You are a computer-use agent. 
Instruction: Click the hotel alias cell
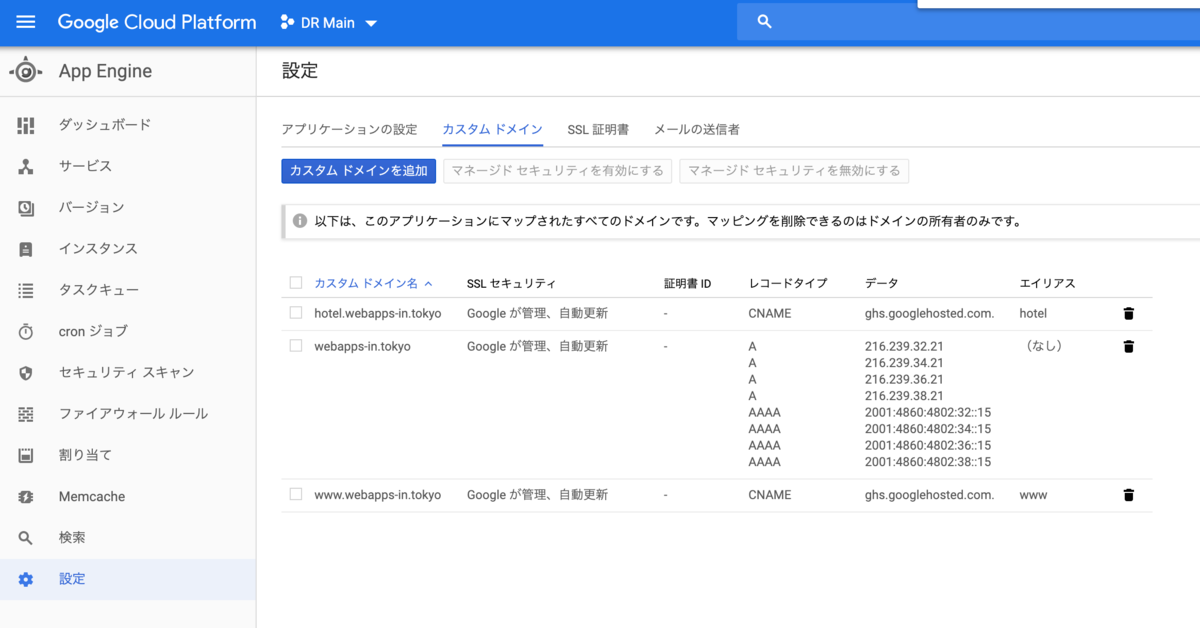click(1034, 313)
